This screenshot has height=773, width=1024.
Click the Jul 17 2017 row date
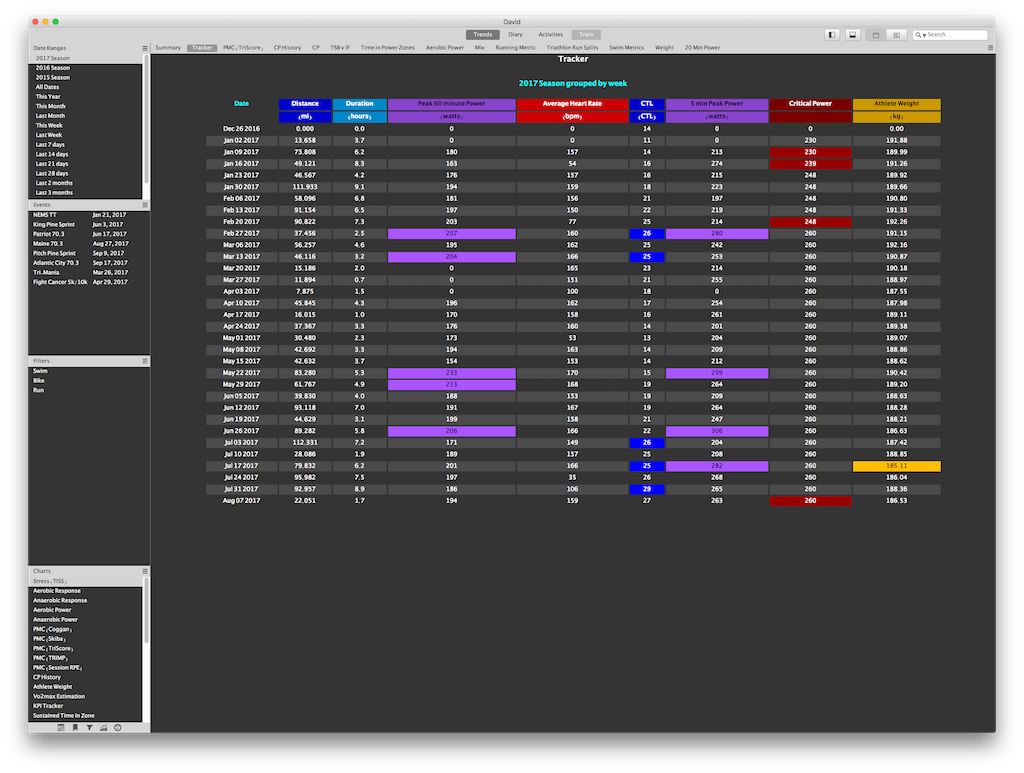tap(241, 466)
